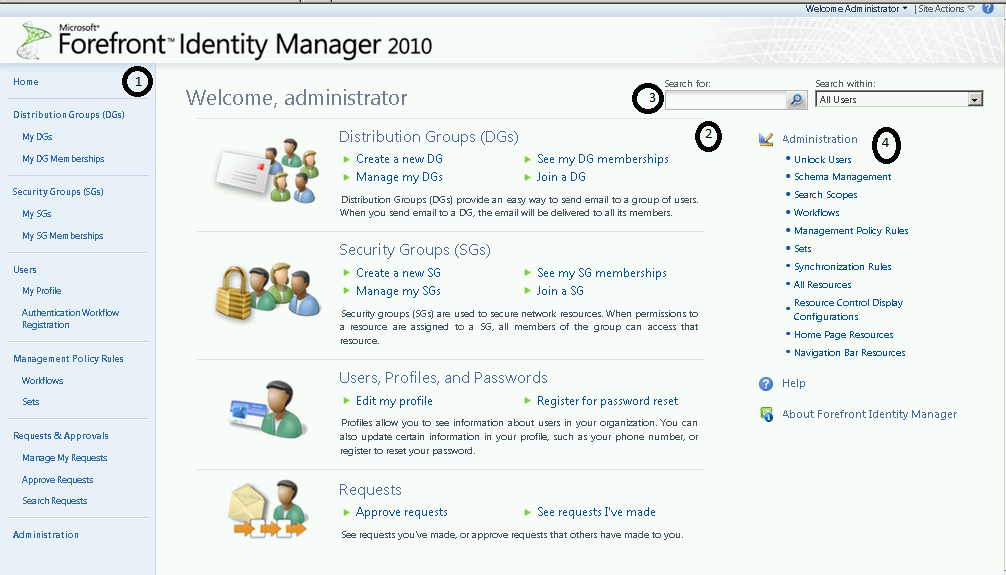Open My Profile in sidebar
The height and width of the screenshot is (575, 1006).
pos(42,291)
